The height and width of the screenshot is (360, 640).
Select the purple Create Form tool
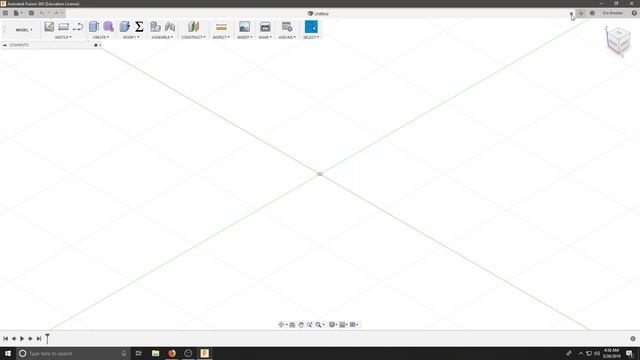(109, 27)
